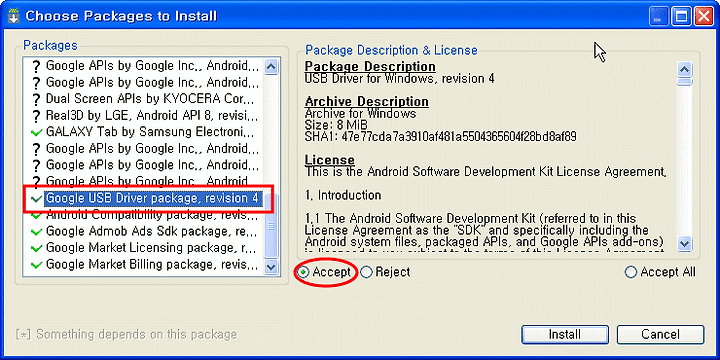This screenshot has height=360, width=720.
Task: Close the Choose Packages to Install dialog
Action: pos(703,17)
